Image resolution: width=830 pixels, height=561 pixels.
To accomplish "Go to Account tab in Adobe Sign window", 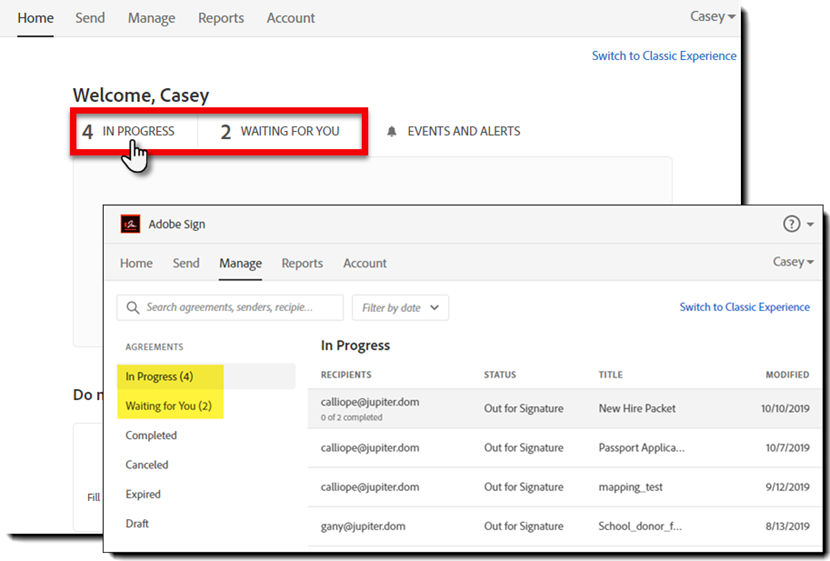I will 365,263.
